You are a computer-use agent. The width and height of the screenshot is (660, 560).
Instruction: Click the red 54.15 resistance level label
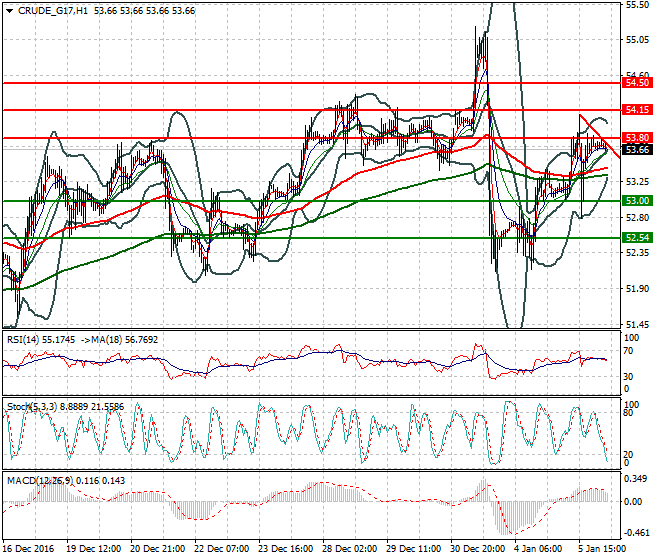(x=638, y=110)
